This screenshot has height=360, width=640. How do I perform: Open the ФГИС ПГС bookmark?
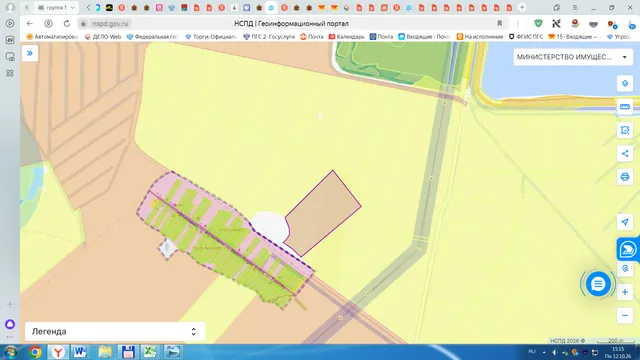coord(526,37)
